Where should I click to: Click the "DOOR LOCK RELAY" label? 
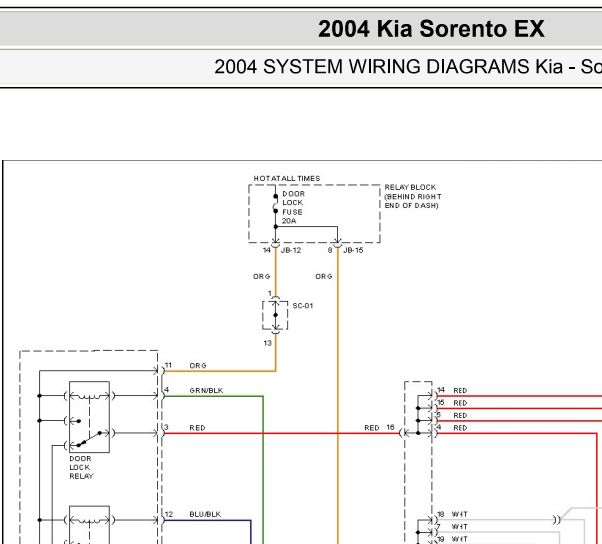point(81,468)
